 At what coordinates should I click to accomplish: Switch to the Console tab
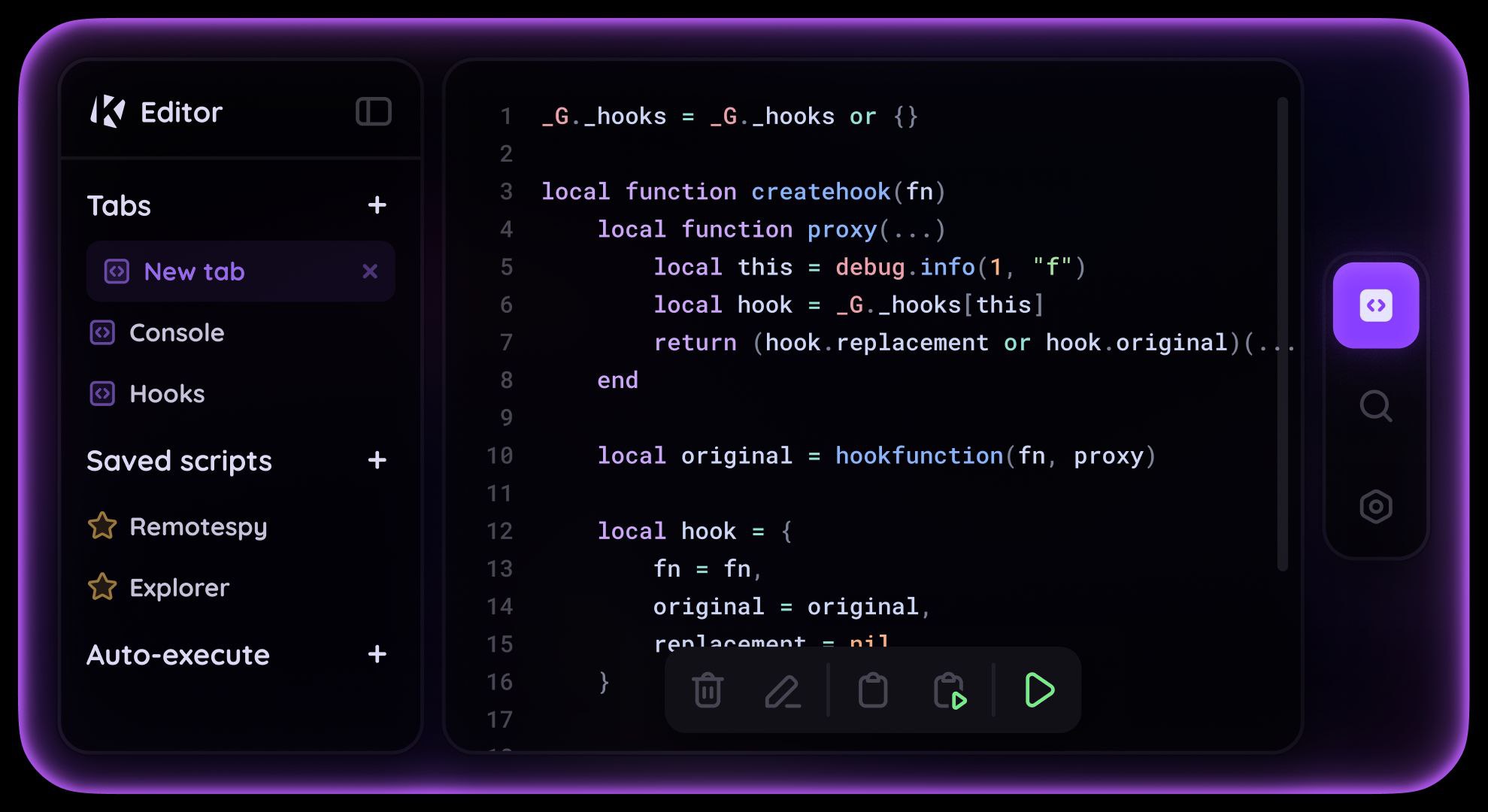click(x=176, y=332)
